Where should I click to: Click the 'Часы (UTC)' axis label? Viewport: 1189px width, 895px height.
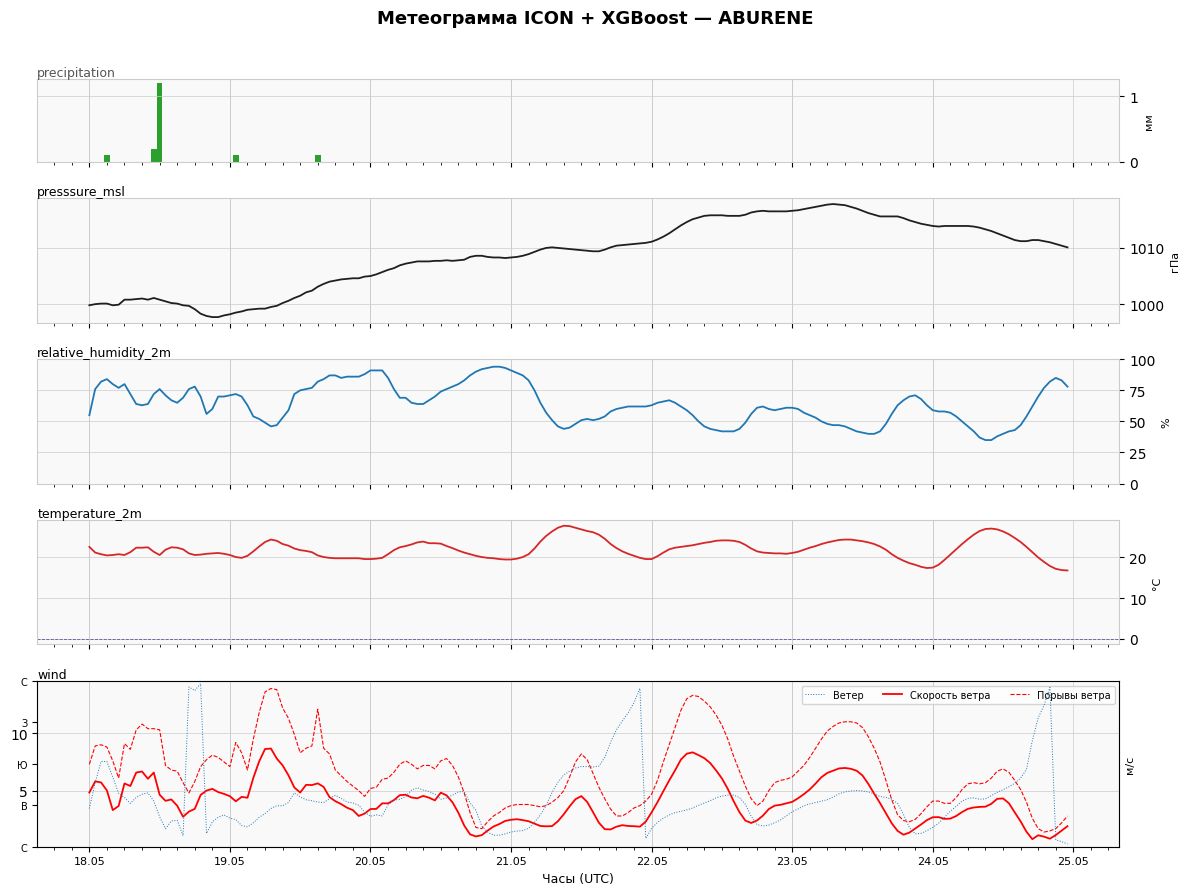pos(578,878)
